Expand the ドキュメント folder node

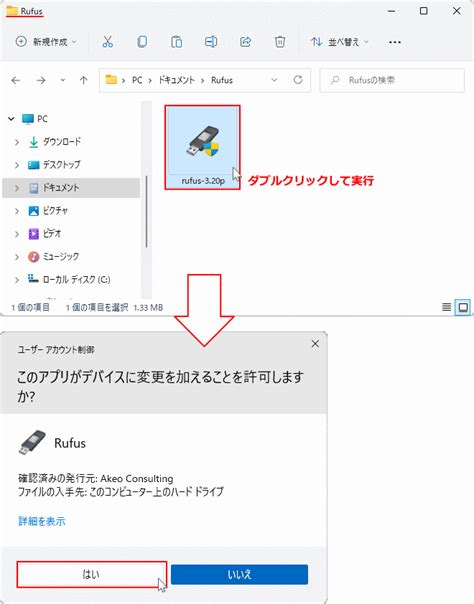(17, 188)
